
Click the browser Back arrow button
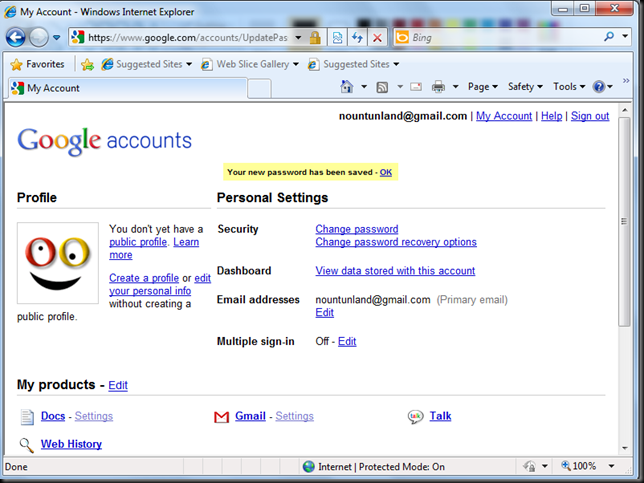(x=16, y=37)
